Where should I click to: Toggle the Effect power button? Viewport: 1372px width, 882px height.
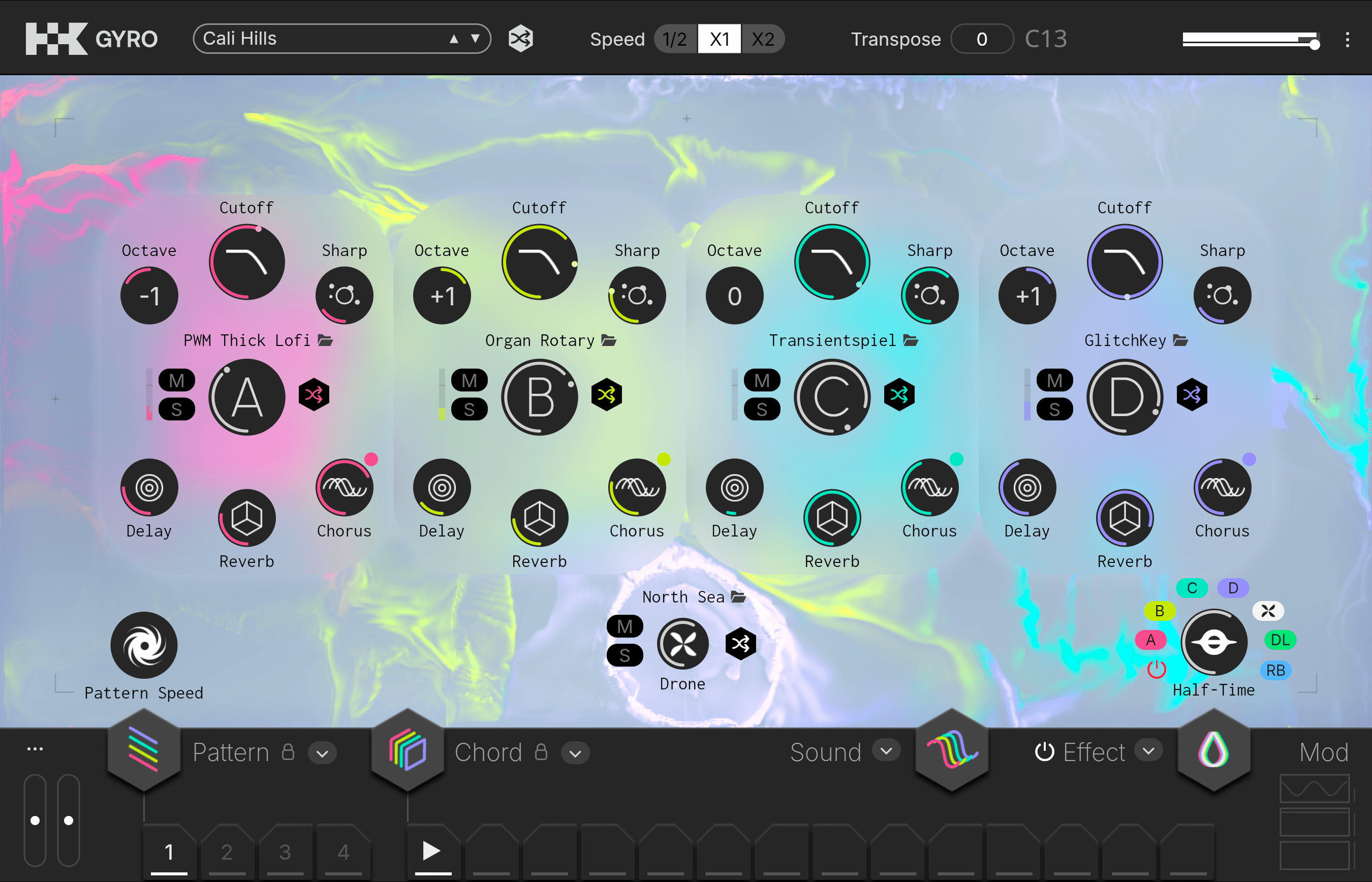tap(1044, 752)
